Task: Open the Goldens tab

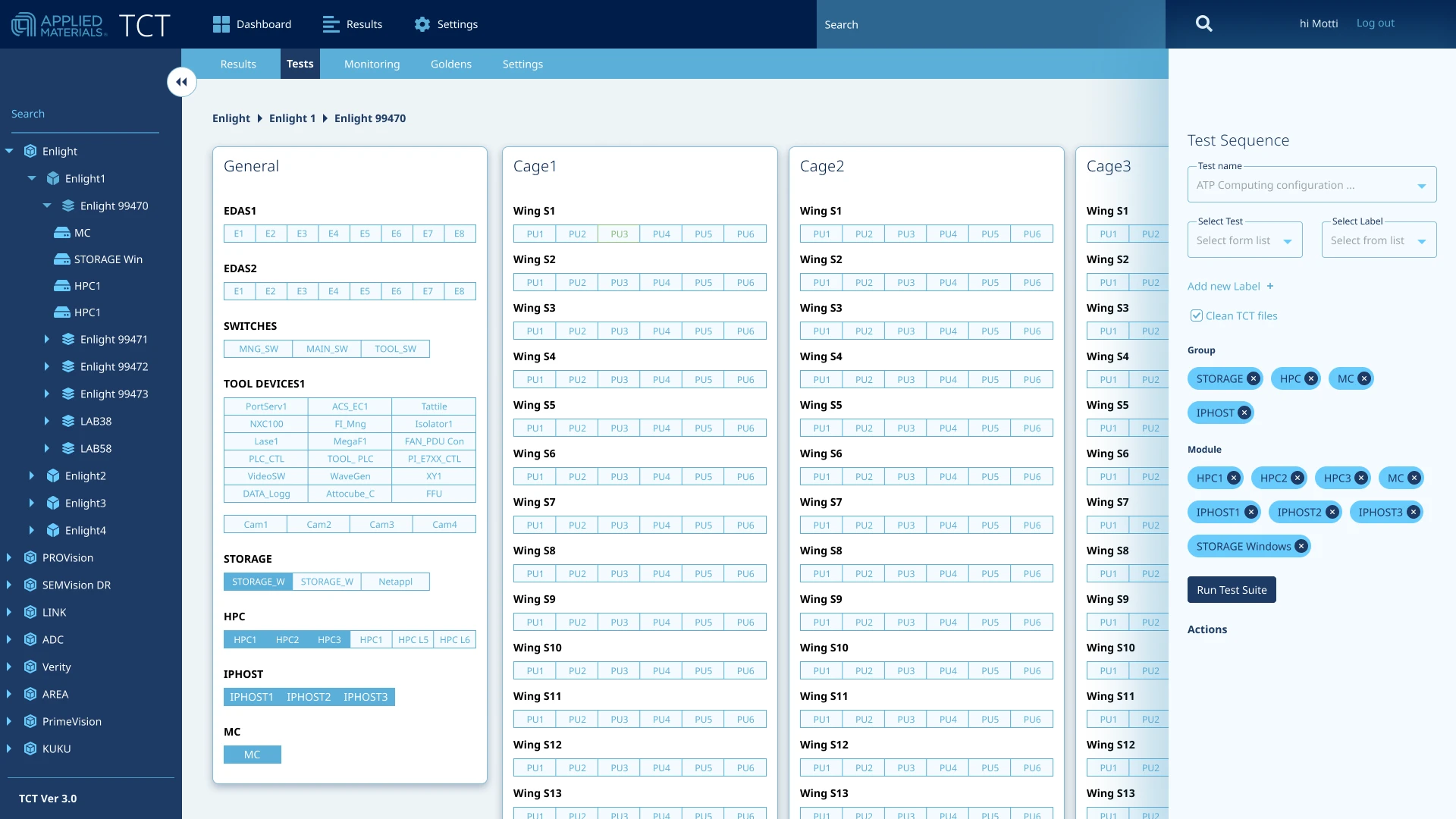Action: 451,64
